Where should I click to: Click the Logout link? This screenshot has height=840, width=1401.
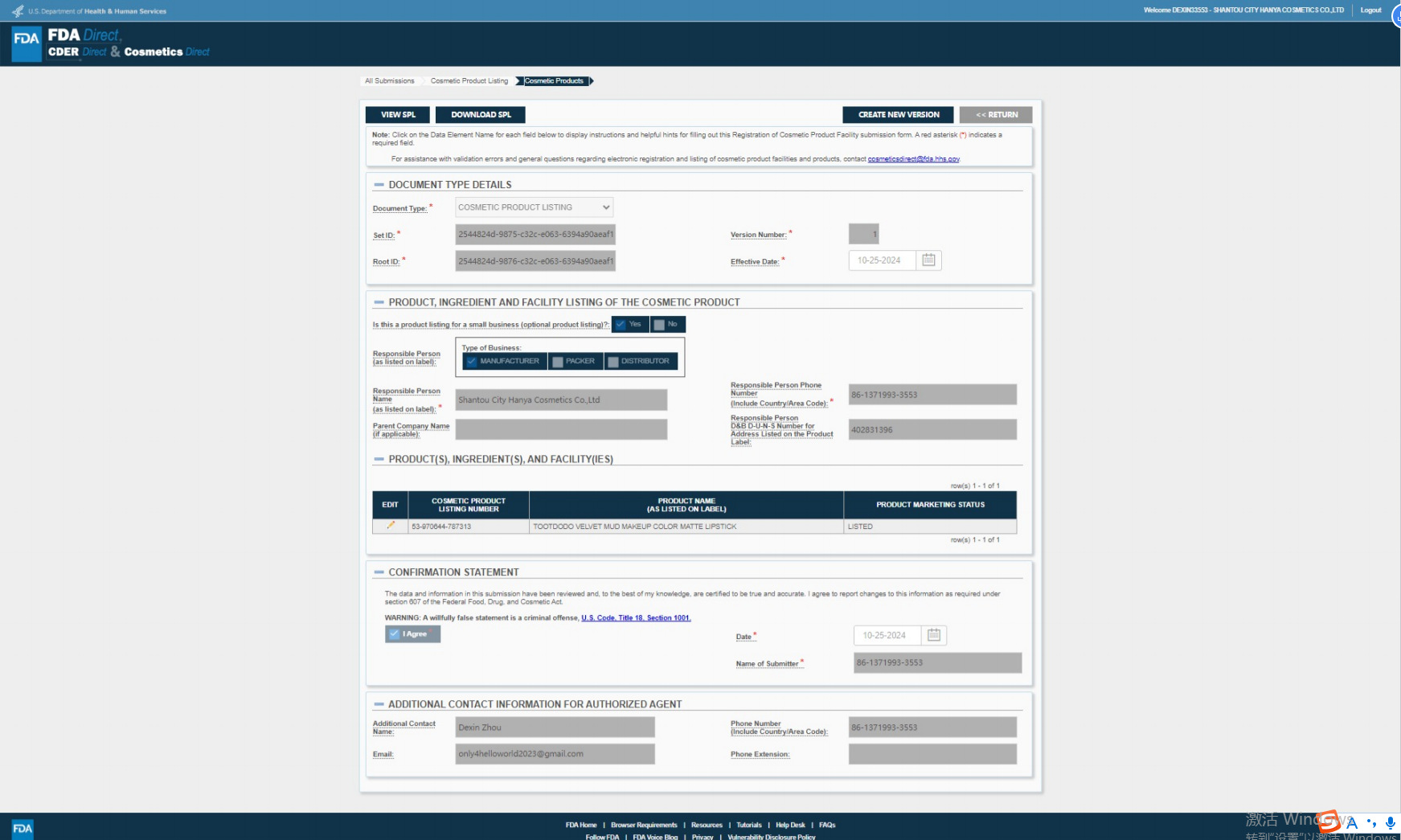(x=1370, y=10)
